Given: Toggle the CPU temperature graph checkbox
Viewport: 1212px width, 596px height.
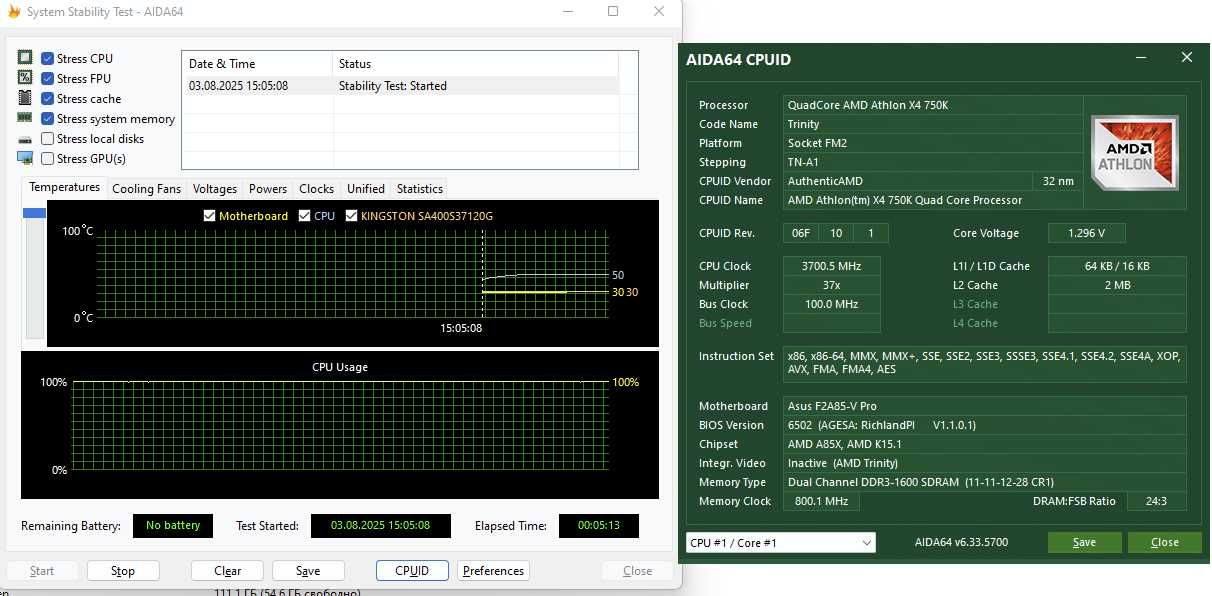Looking at the screenshot, I should click(x=305, y=215).
